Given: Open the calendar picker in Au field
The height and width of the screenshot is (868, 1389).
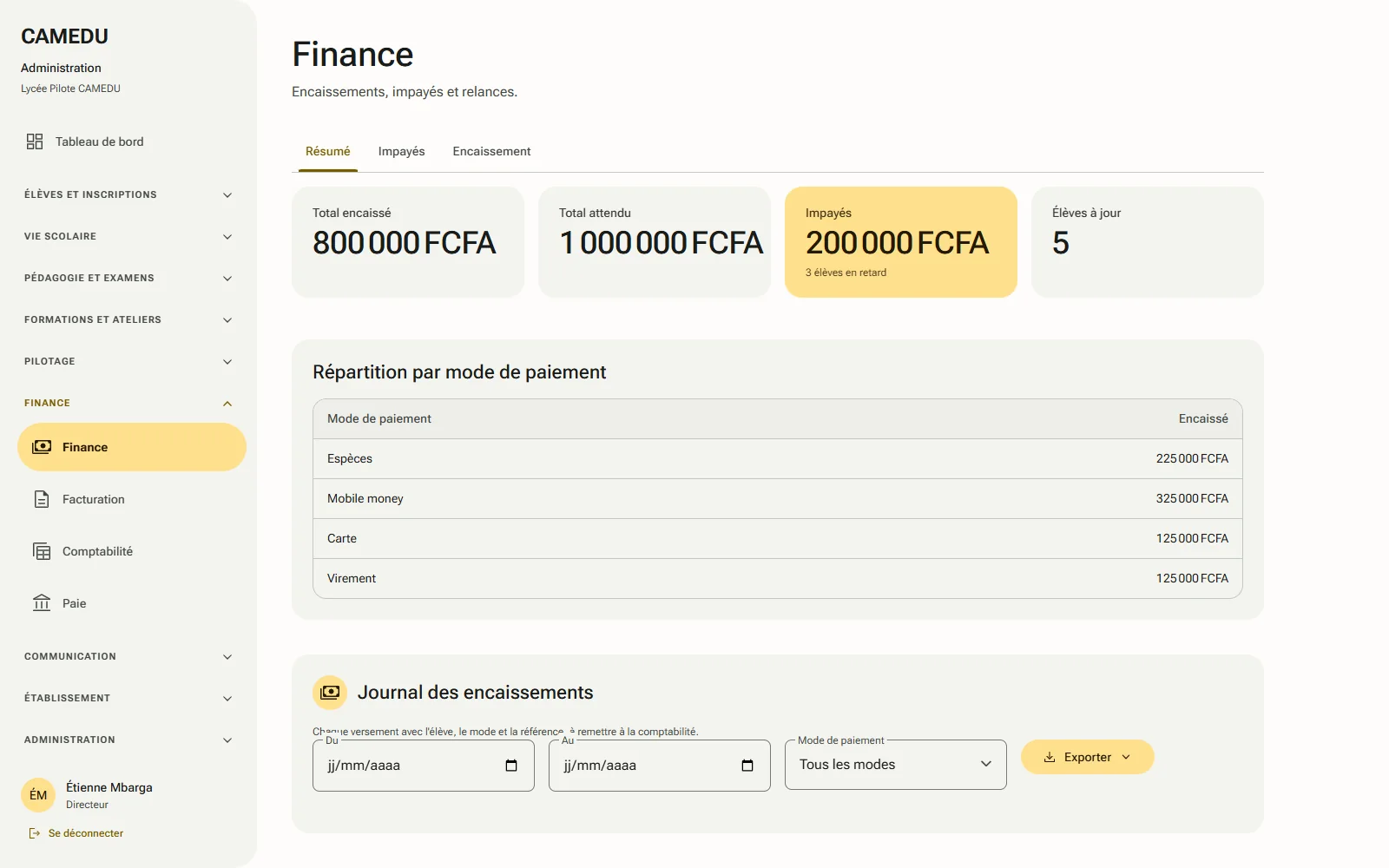Looking at the screenshot, I should pos(747,766).
